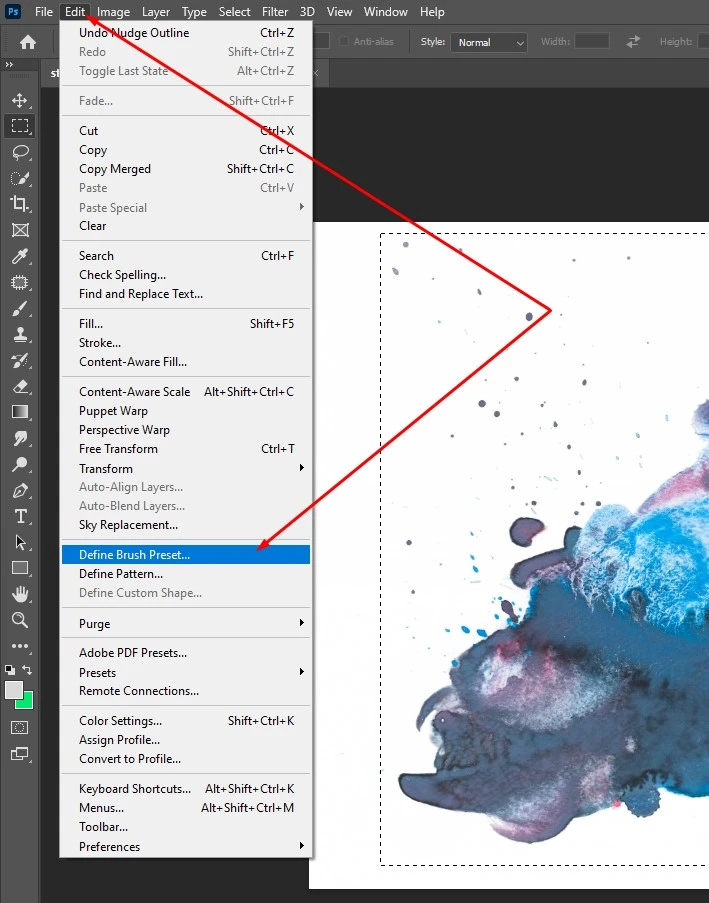Open the Help menu
The height and width of the screenshot is (903, 709).
coord(432,12)
